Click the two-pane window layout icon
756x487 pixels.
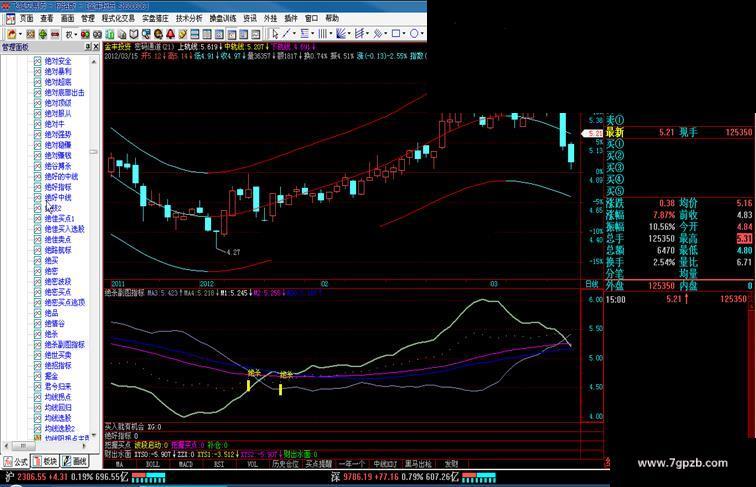coord(195,34)
